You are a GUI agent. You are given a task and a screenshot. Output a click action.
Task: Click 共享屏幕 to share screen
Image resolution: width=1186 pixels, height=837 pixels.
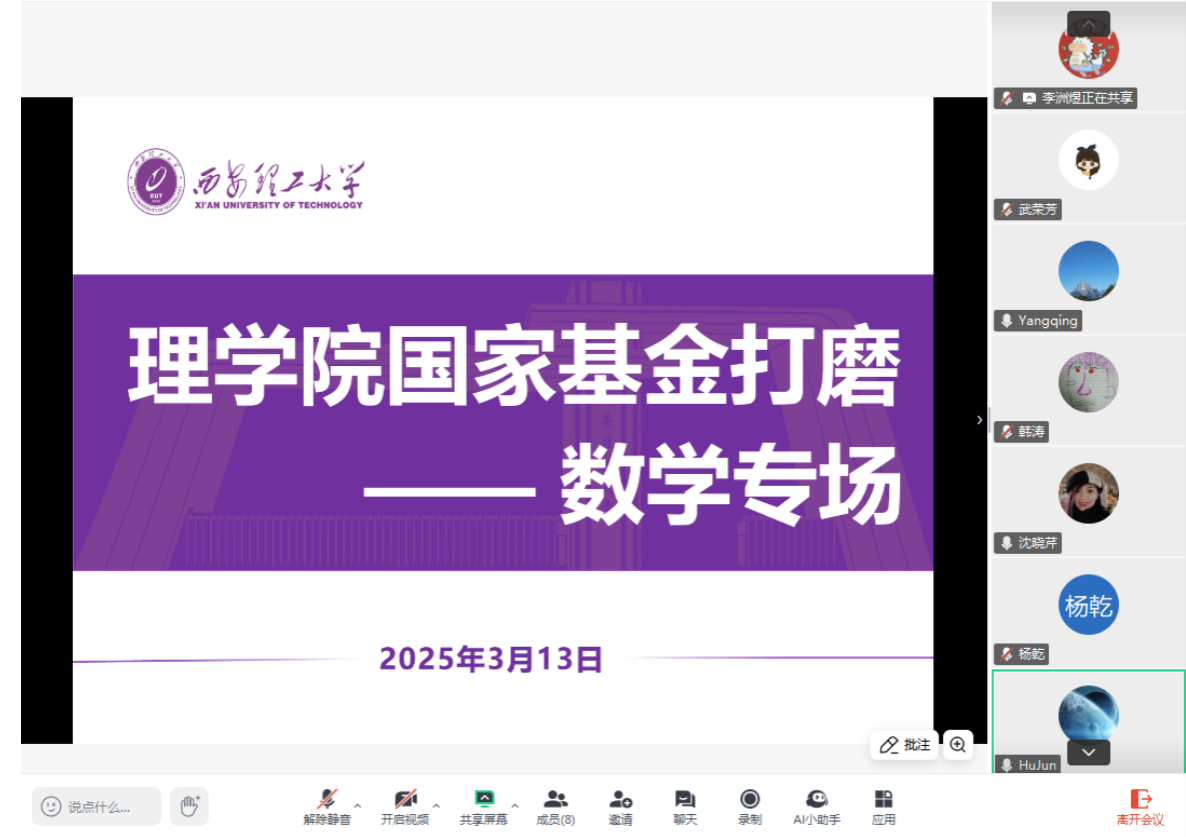pos(484,805)
